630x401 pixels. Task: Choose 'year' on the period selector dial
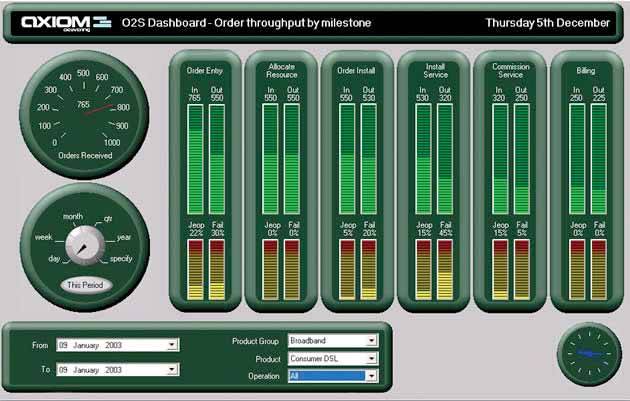[123, 237]
